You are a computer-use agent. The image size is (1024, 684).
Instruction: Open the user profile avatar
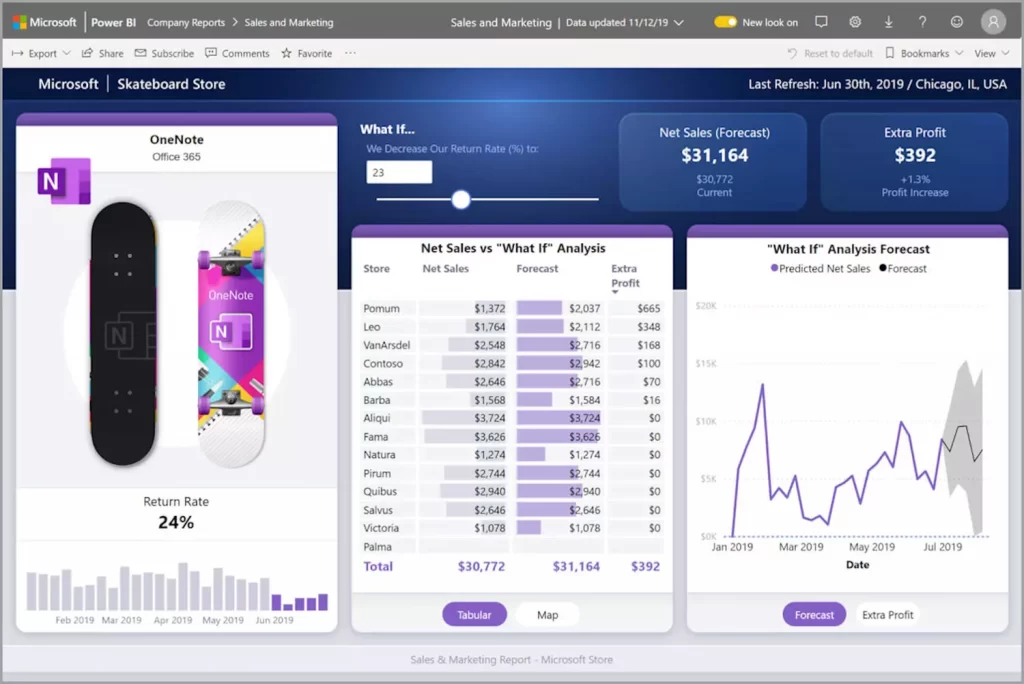993,22
